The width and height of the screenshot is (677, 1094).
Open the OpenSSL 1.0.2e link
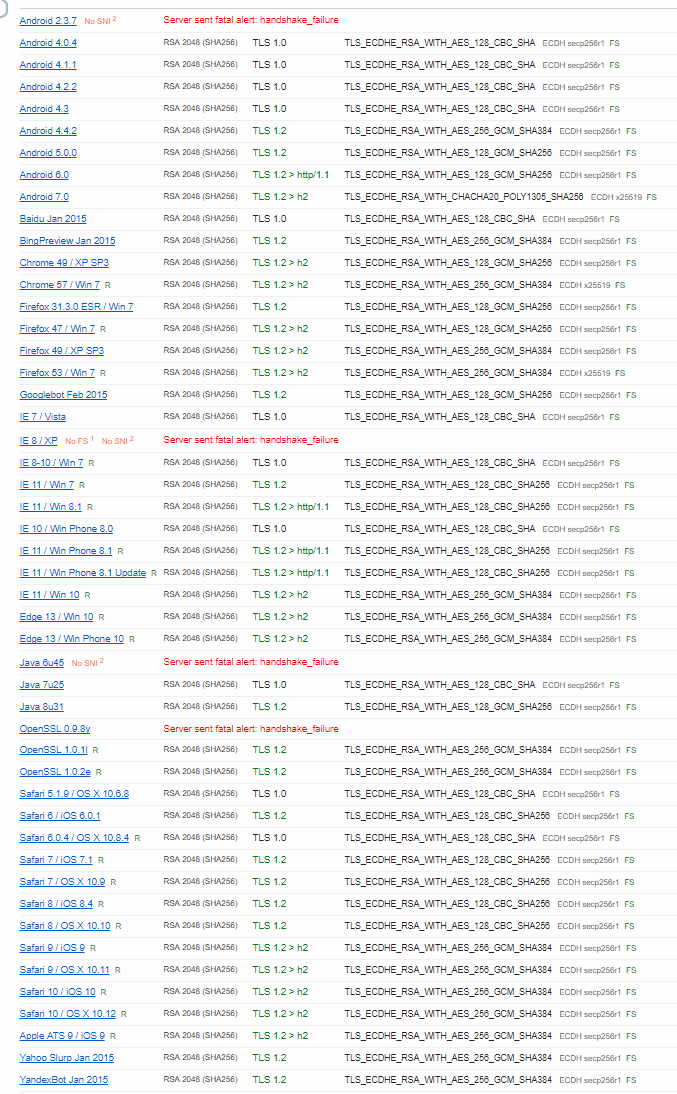(x=55, y=772)
